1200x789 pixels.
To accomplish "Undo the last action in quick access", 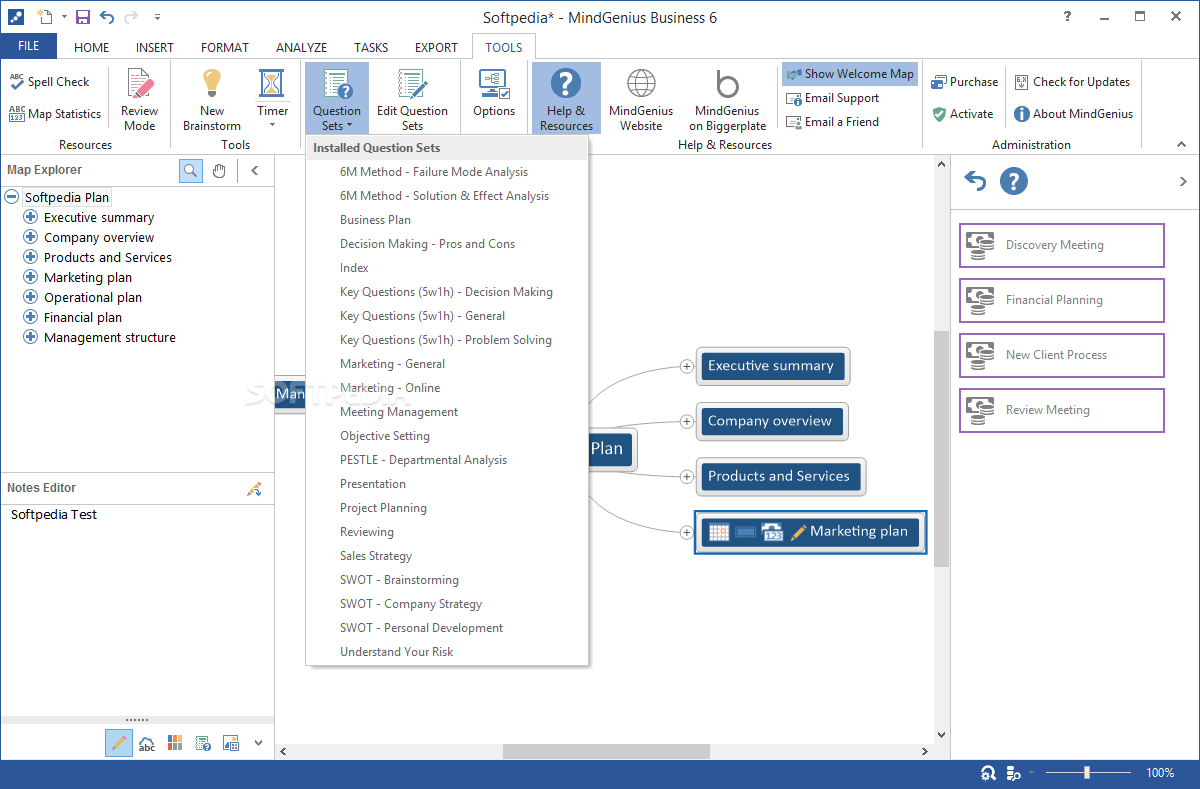I will [x=107, y=17].
